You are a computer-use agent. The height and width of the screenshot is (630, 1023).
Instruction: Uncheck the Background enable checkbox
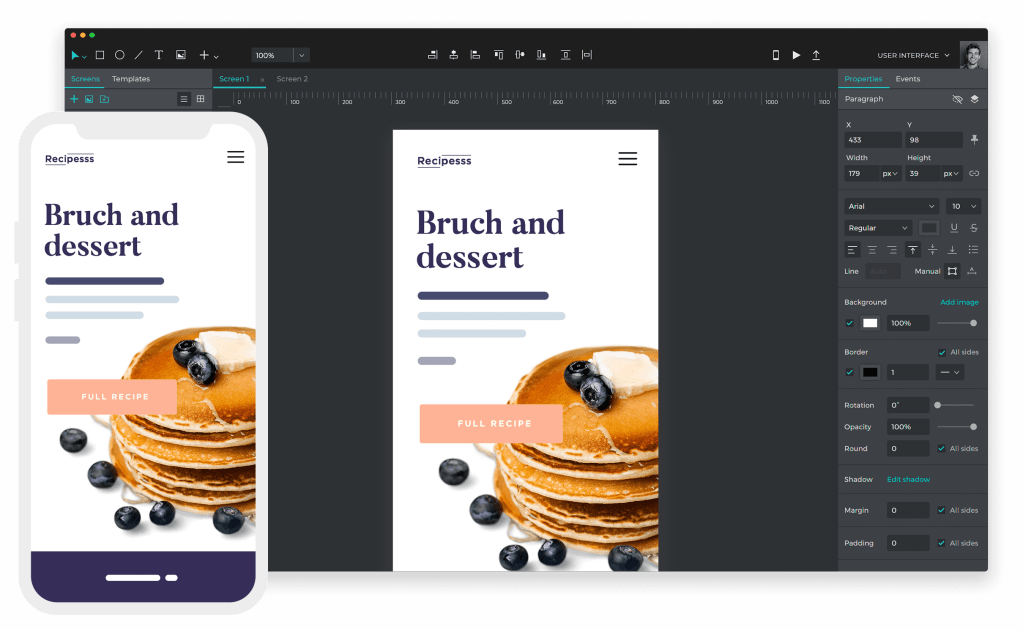pyautogui.click(x=850, y=323)
